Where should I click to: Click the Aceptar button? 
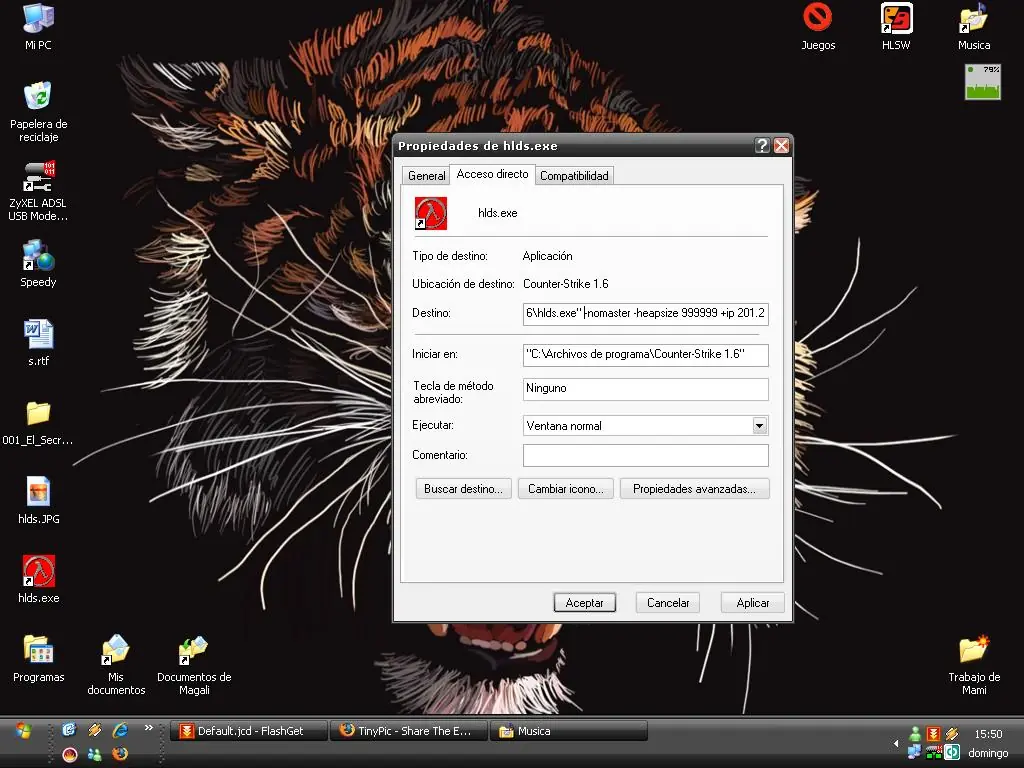click(x=584, y=603)
